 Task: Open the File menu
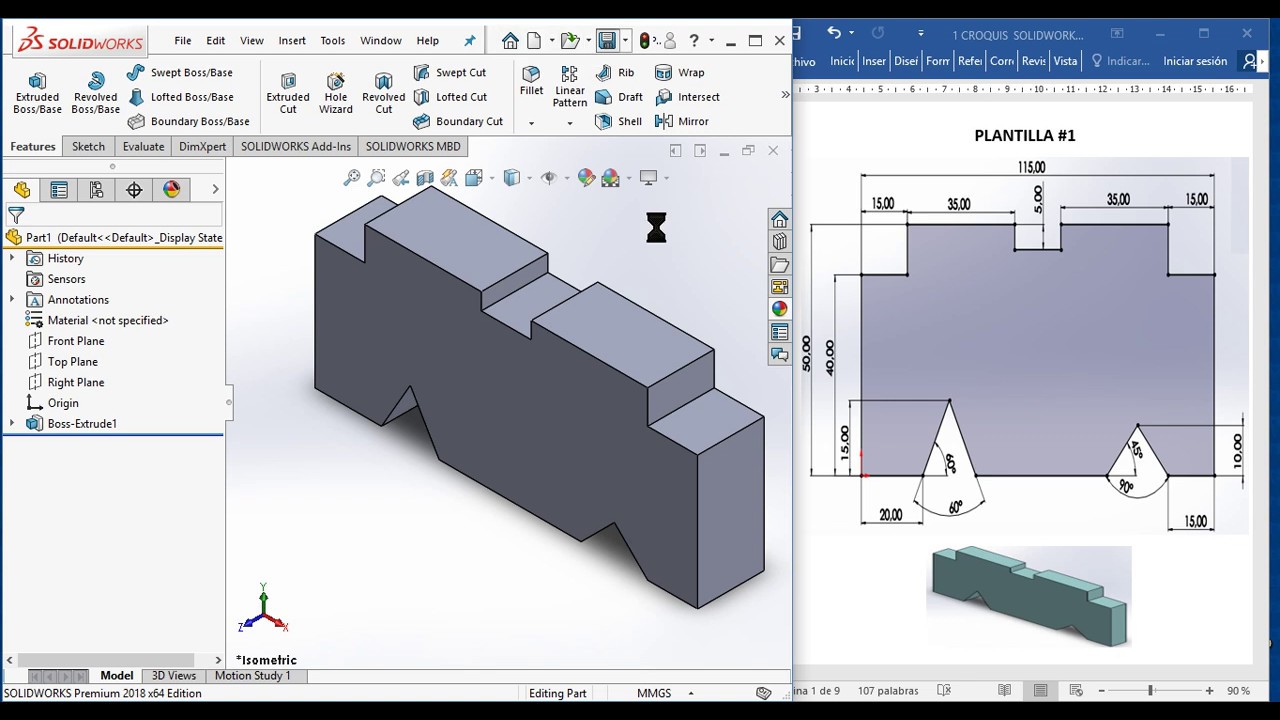(183, 41)
